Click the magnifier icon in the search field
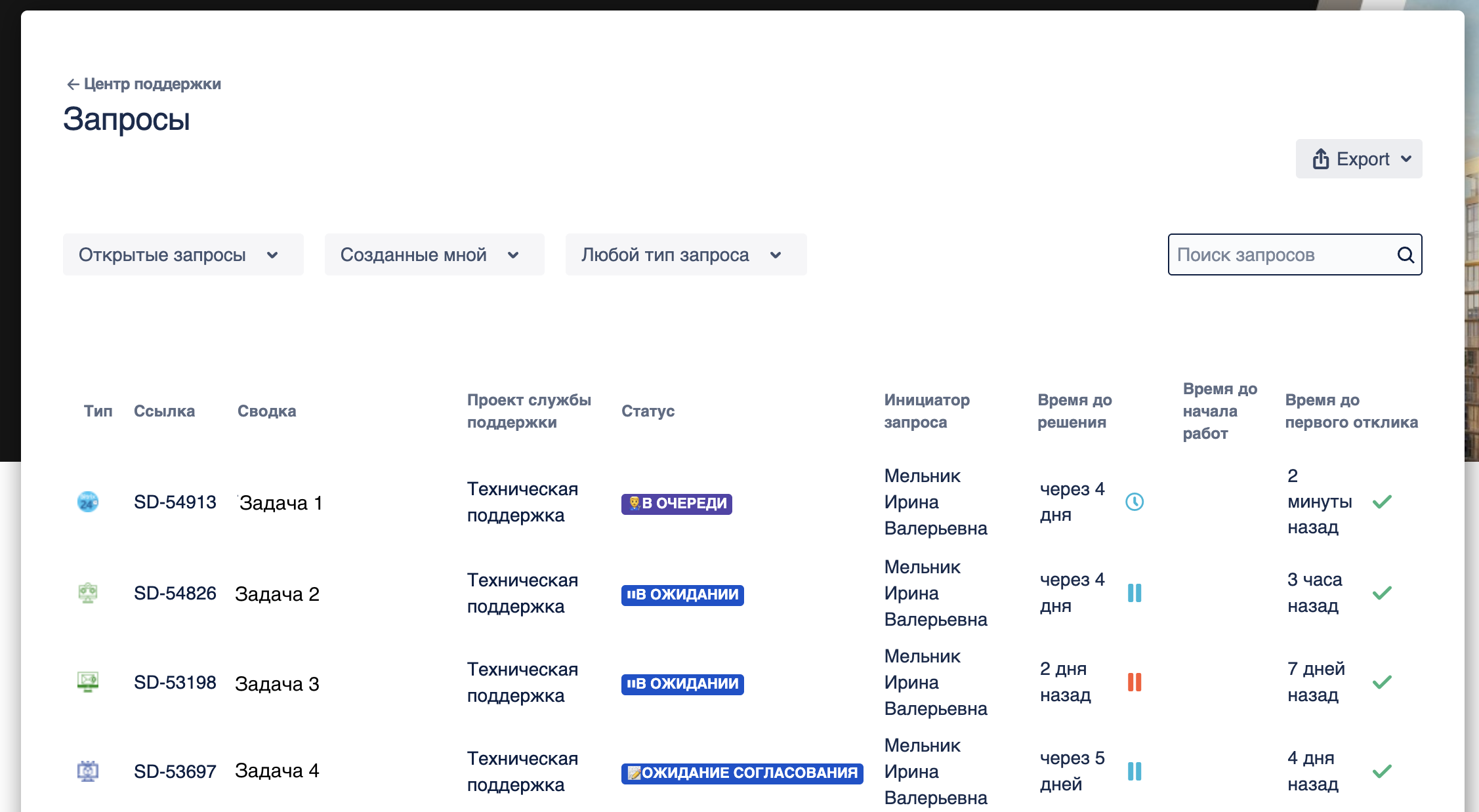 [1406, 254]
